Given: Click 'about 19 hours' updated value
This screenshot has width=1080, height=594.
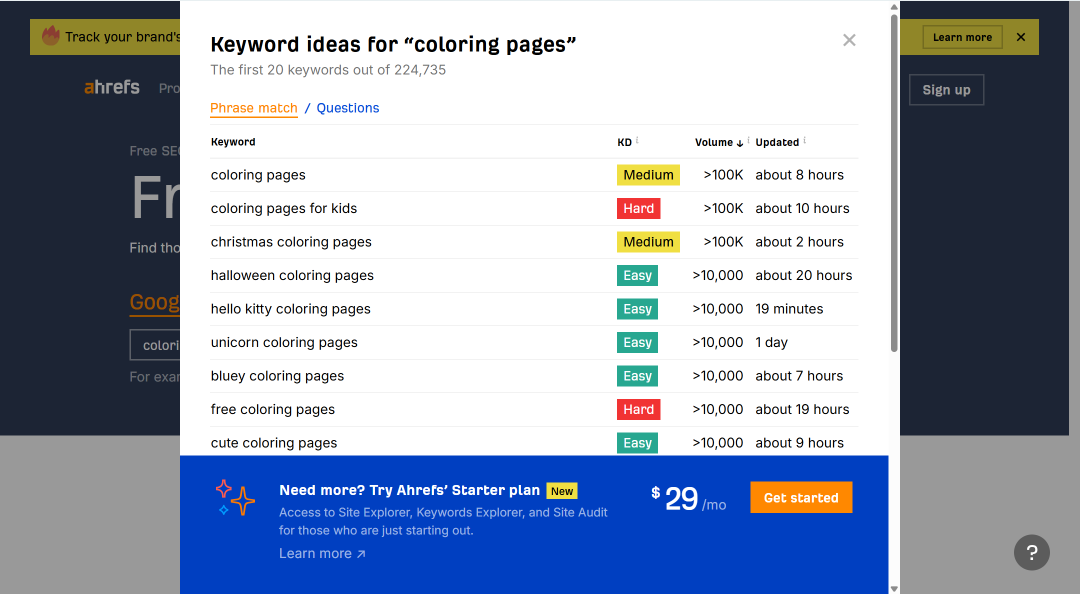Looking at the screenshot, I should click(802, 409).
